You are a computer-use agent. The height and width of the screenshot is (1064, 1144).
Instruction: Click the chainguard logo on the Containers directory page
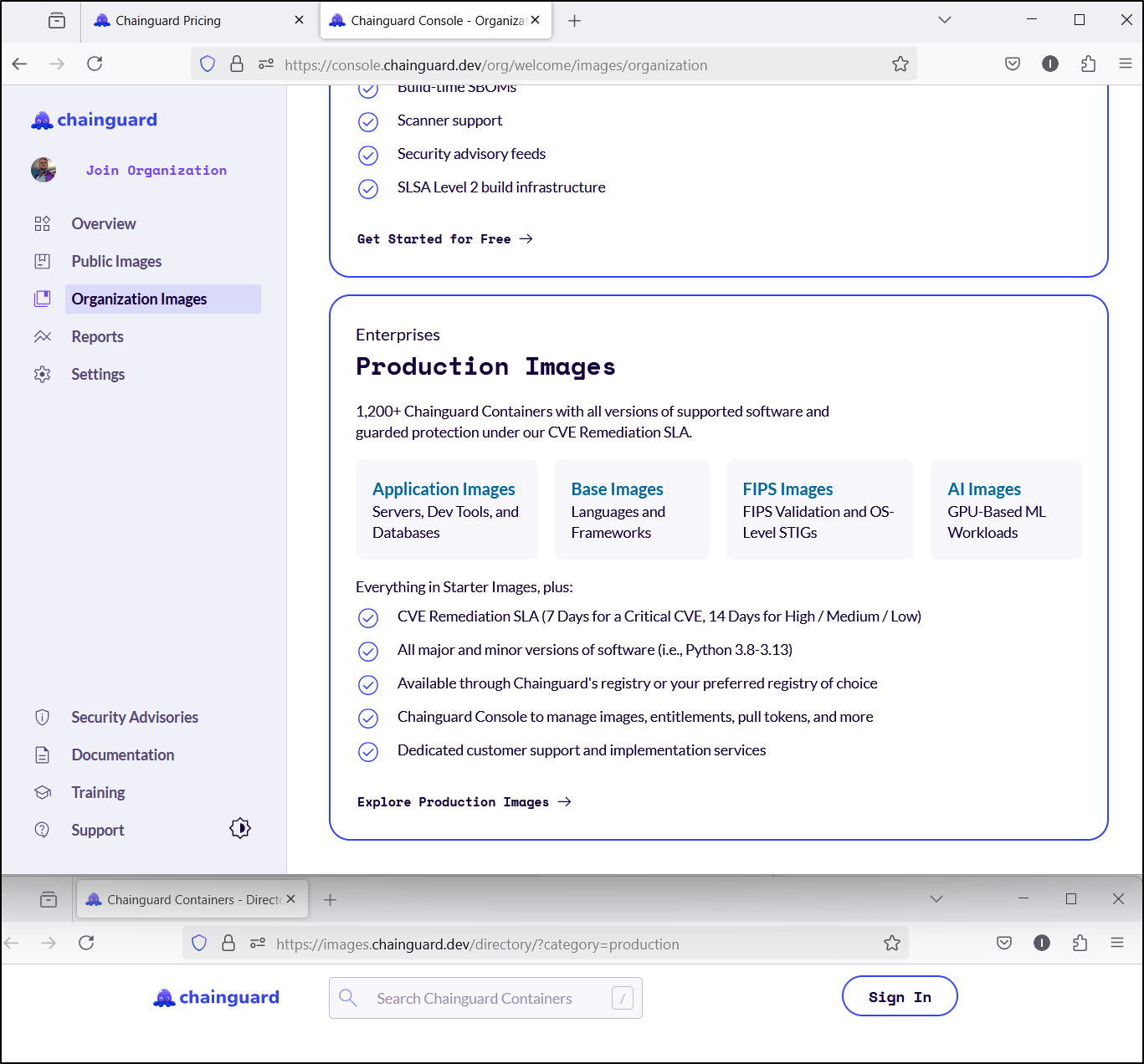coord(216,998)
